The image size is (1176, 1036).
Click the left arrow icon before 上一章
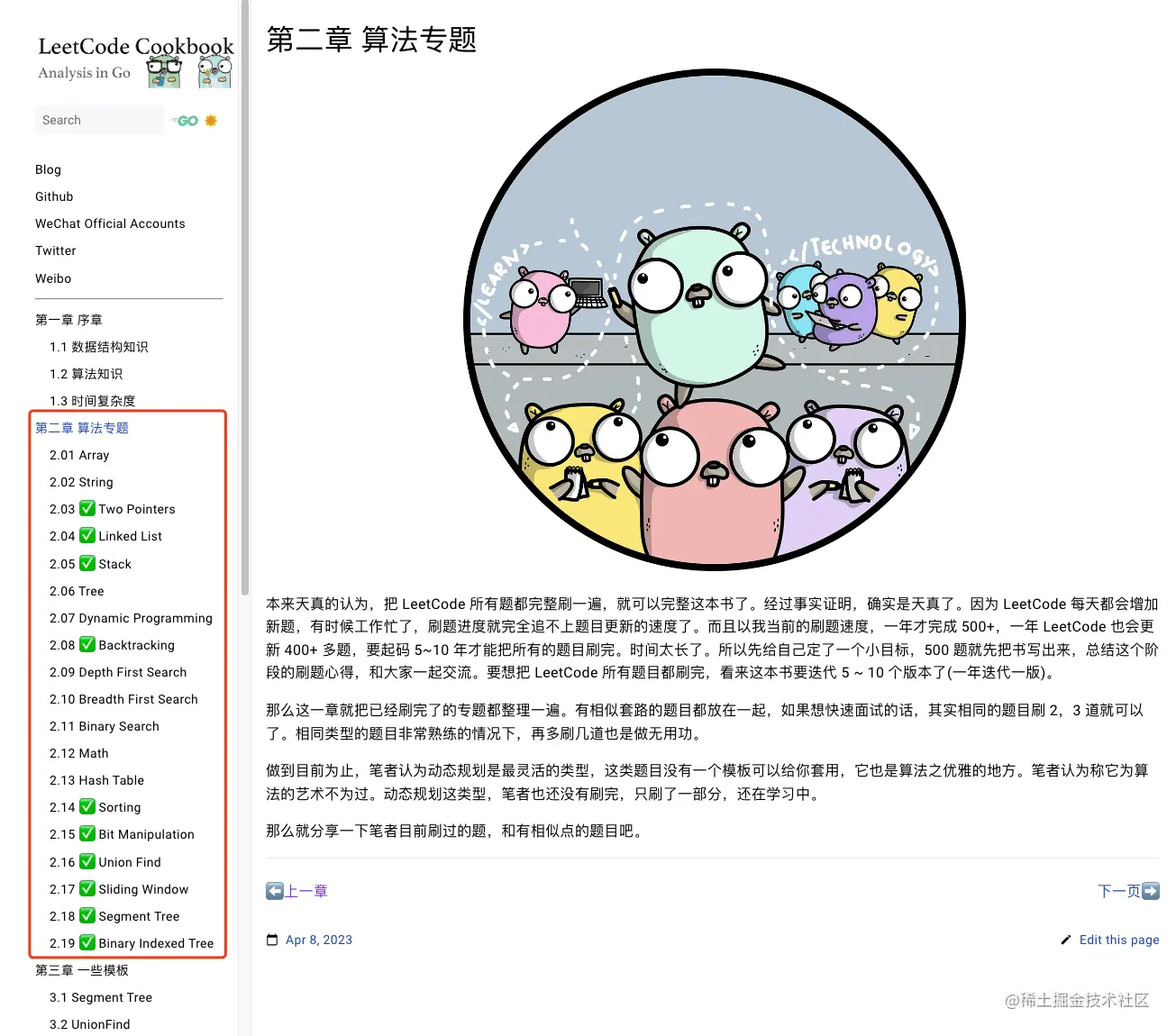275,891
